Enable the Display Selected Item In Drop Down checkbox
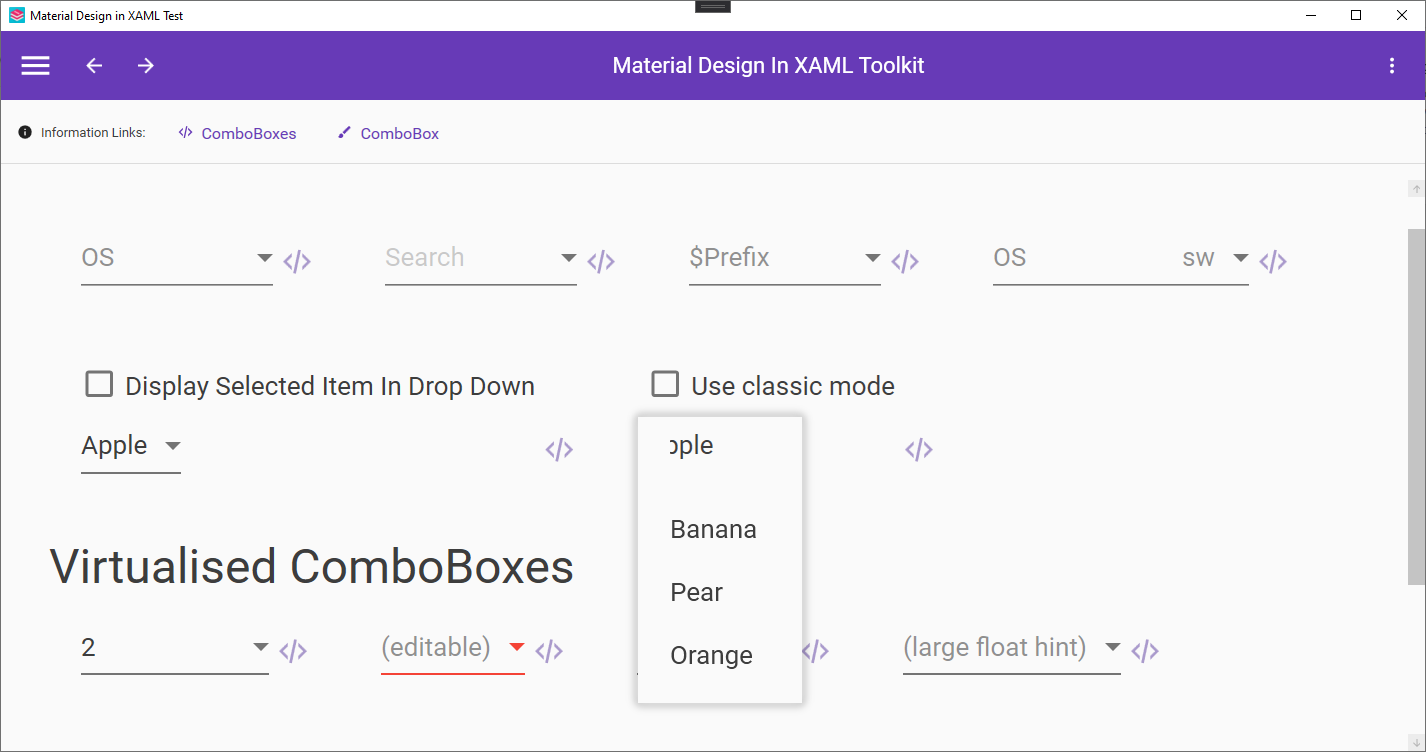The height and width of the screenshot is (752, 1426). pyautogui.click(x=99, y=383)
